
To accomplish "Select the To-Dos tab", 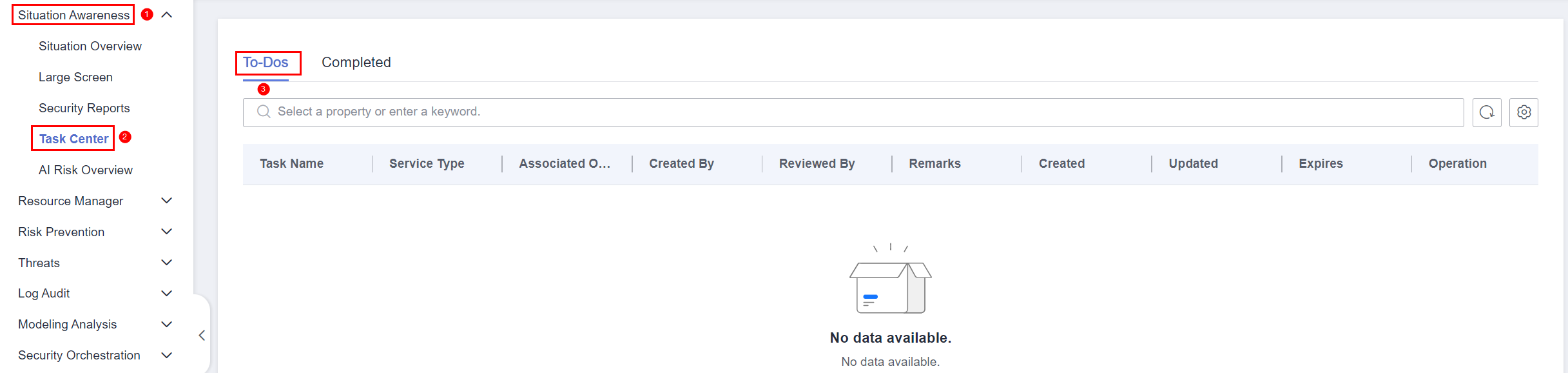I will [266, 63].
